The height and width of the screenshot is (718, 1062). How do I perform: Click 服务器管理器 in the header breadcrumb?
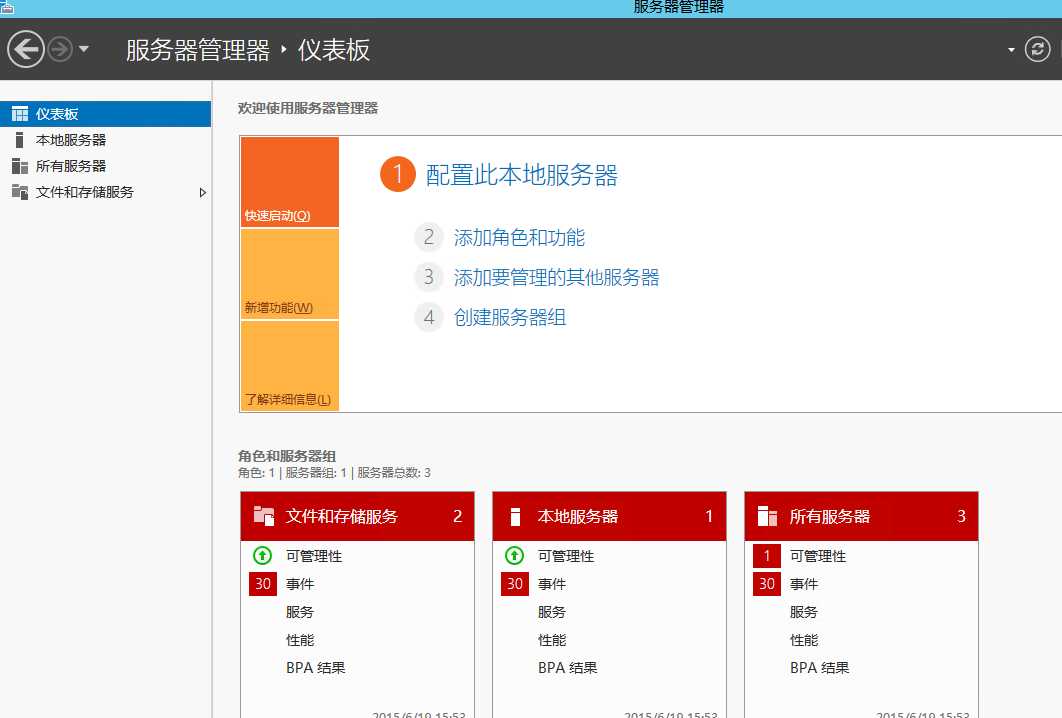point(198,50)
